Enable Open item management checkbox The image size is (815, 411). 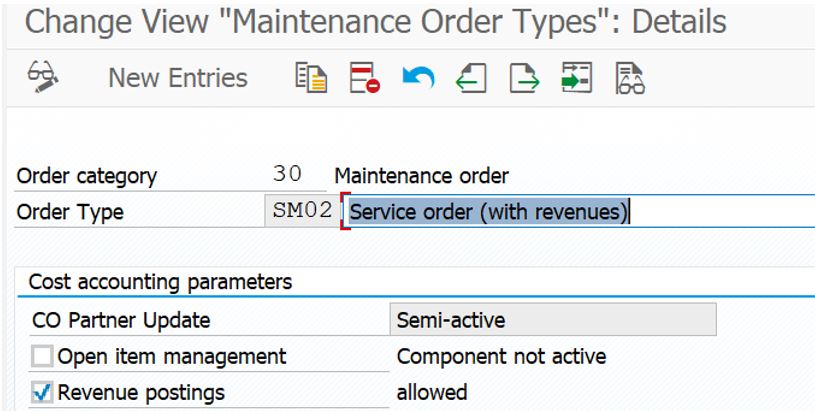coord(42,357)
